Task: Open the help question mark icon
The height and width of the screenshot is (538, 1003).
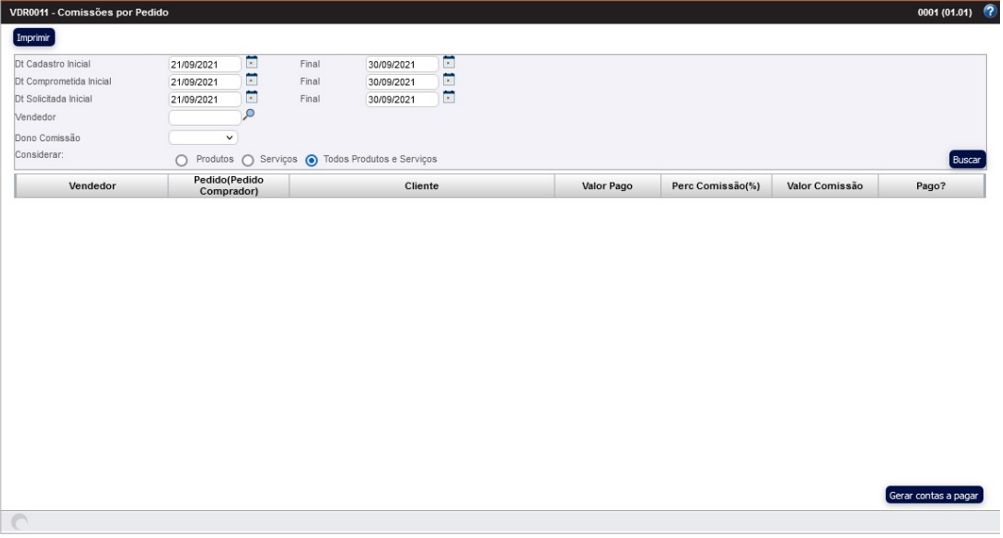Action: tap(990, 12)
